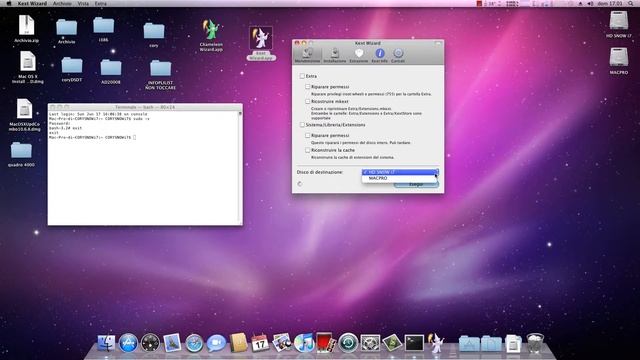Open the Trash in the Dock
The image size is (640, 360).
pyautogui.click(x=535, y=343)
